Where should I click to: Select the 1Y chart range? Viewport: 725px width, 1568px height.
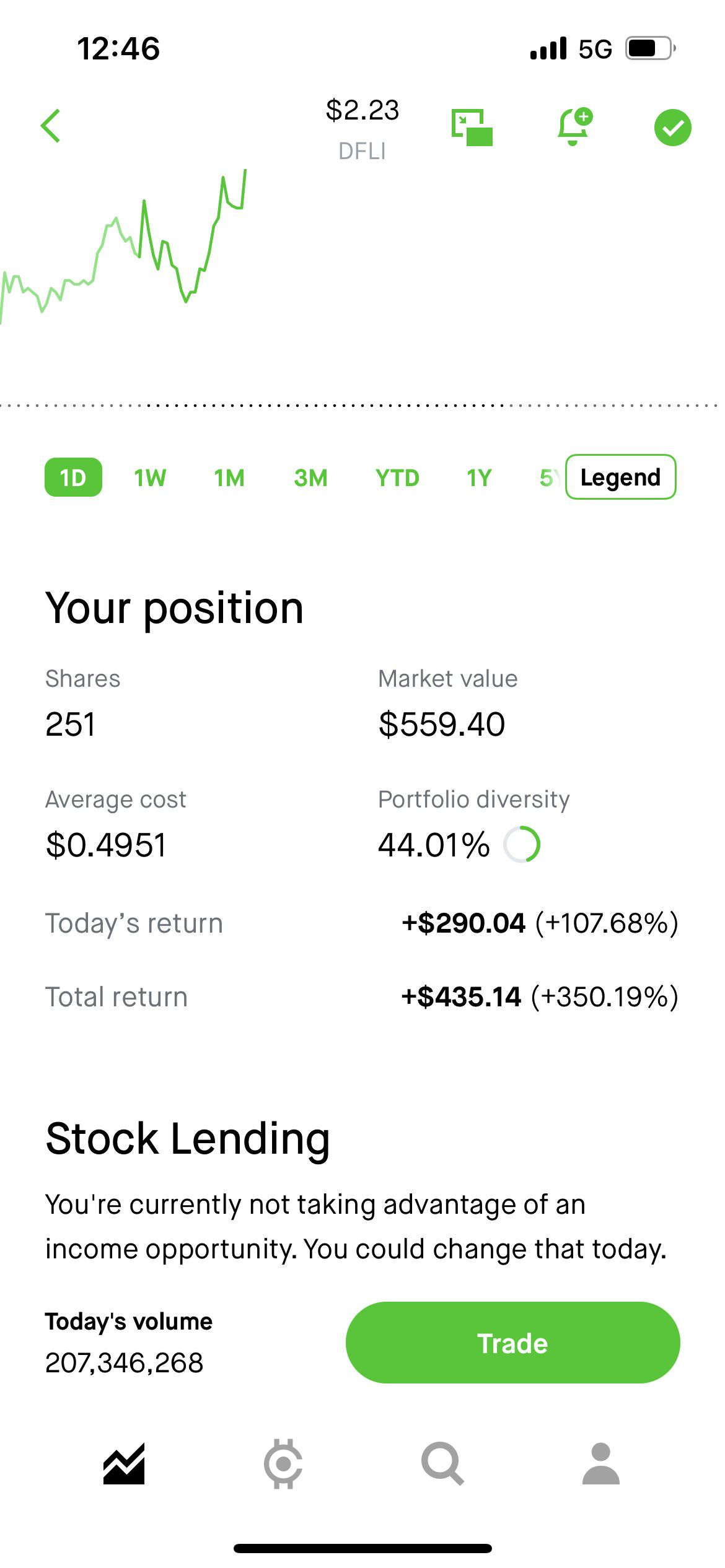pos(478,477)
